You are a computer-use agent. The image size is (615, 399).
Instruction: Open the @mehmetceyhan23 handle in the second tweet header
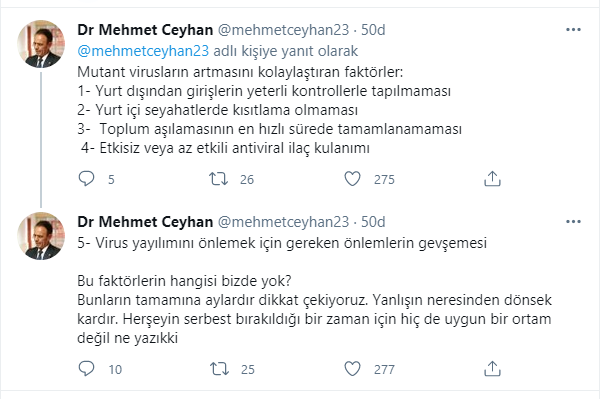283,222
